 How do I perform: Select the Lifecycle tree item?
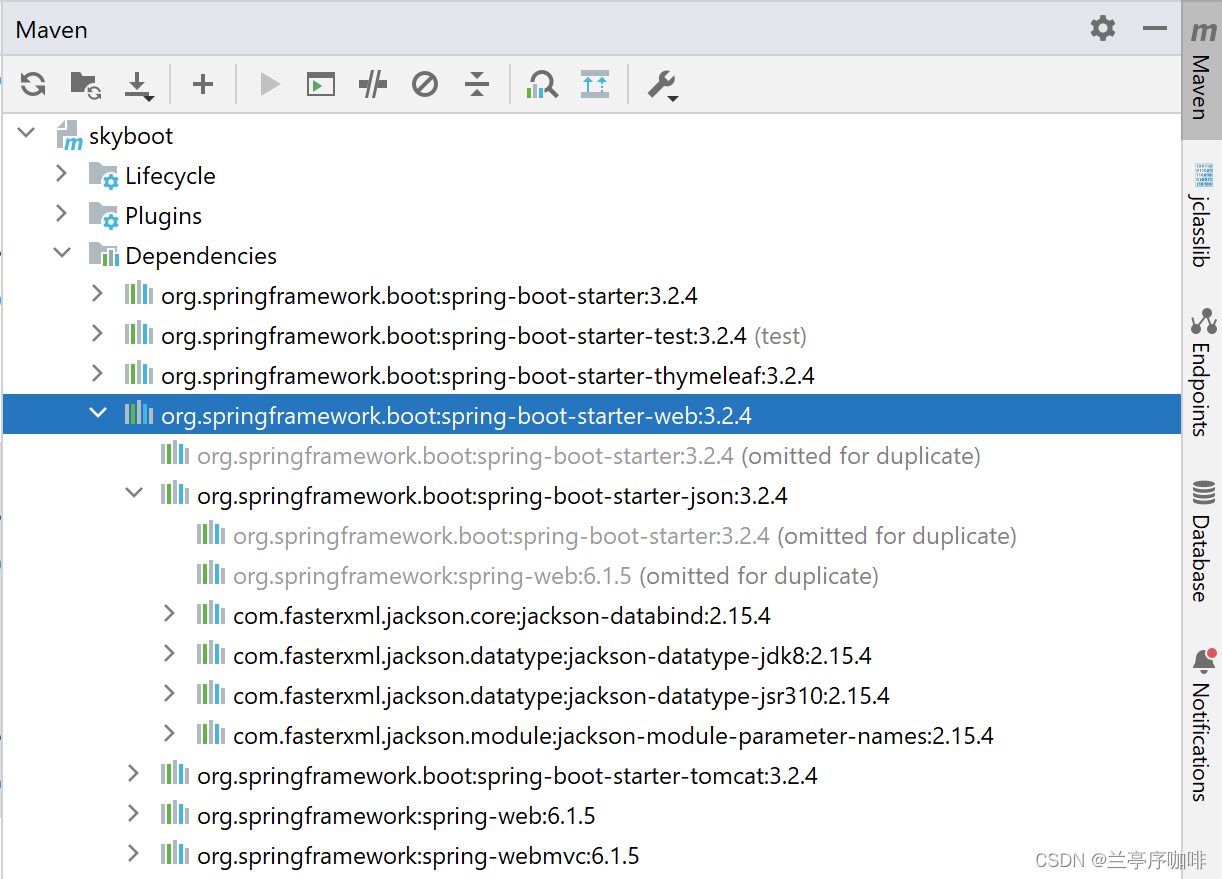click(x=591, y=175)
